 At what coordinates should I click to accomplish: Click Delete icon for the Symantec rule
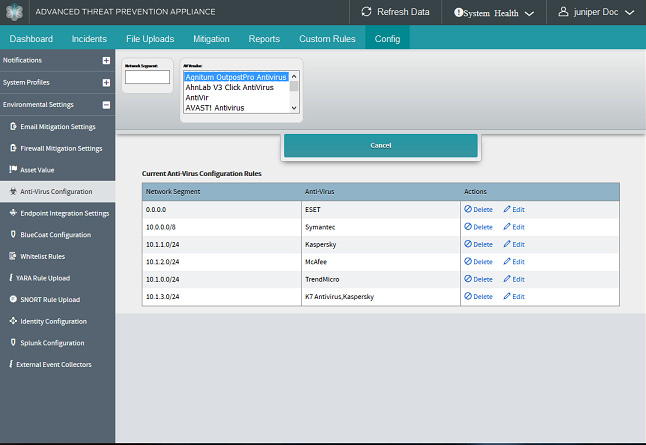point(468,226)
